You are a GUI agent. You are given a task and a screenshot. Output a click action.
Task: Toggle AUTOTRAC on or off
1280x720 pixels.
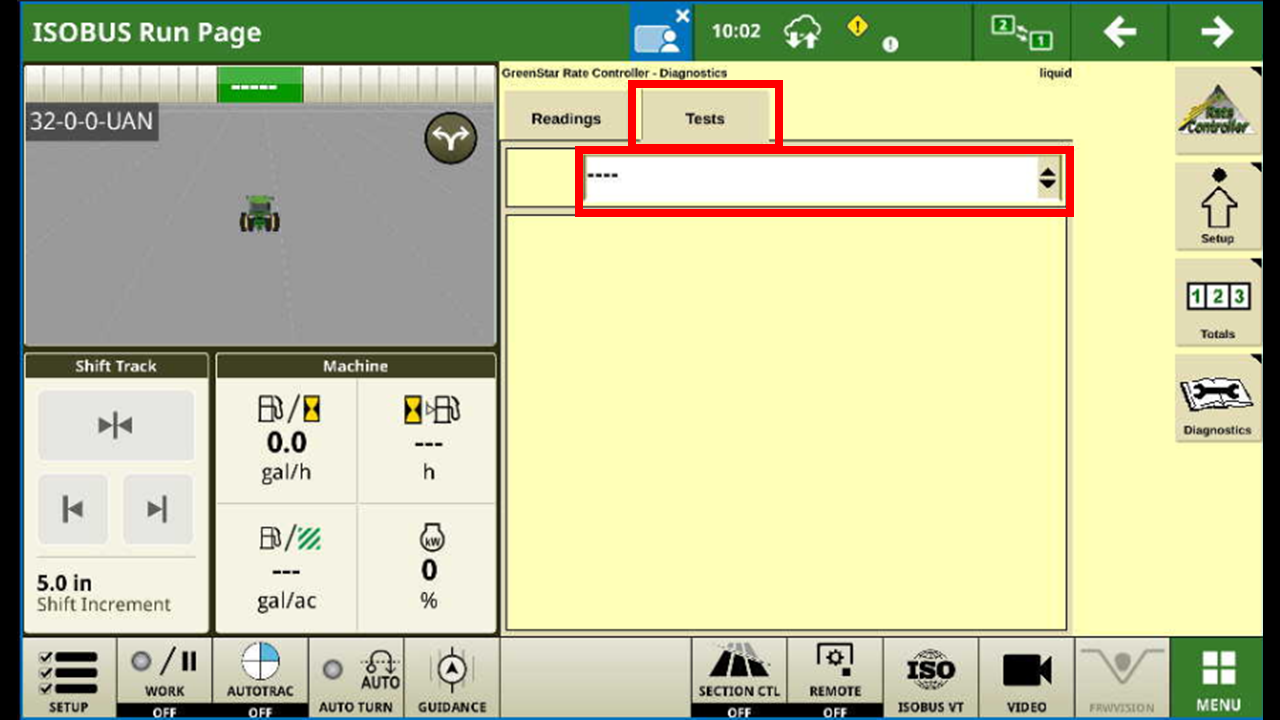tap(260, 678)
